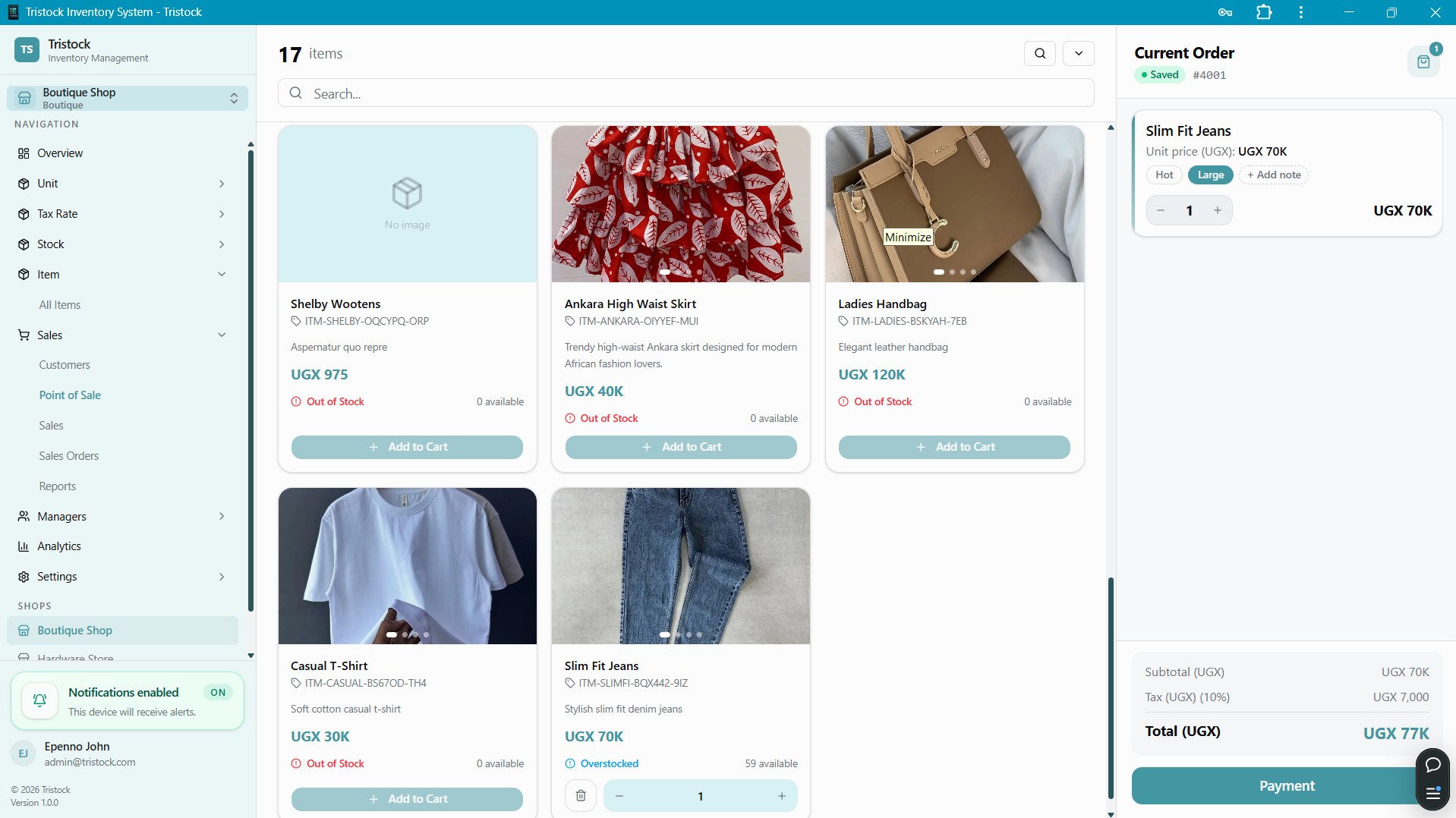Viewport: 1456px width, 818px height.
Task: Add Casual T-Shirt to cart
Action: point(407,799)
